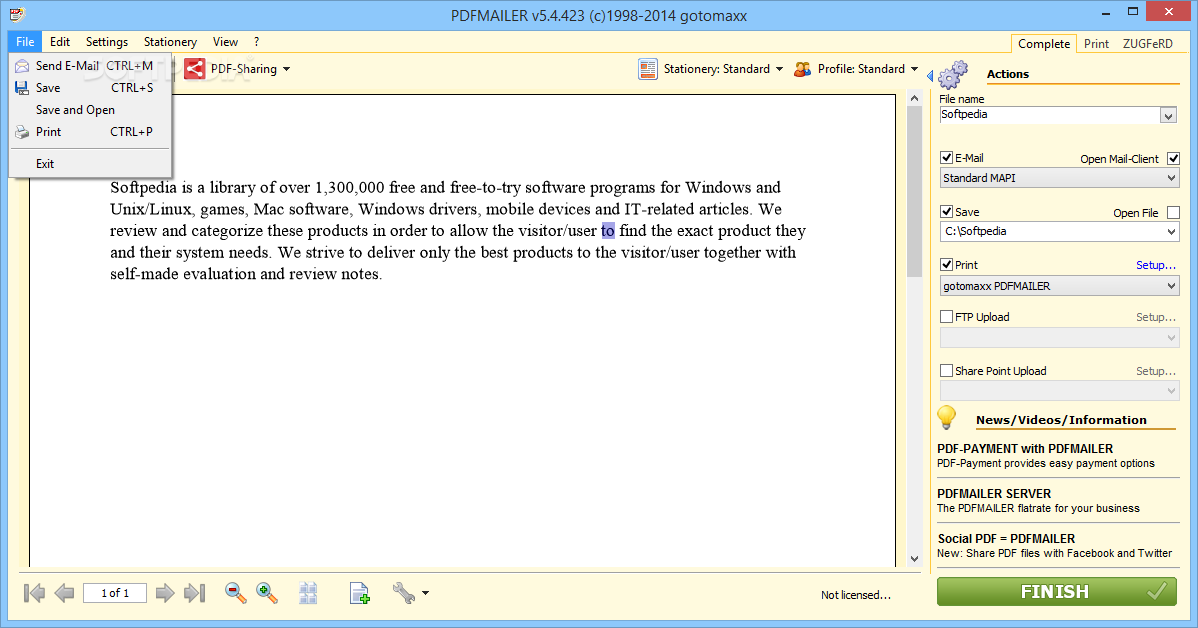Image resolution: width=1198 pixels, height=628 pixels.
Task: Switch to the Print tab
Action: point(1096,44)
